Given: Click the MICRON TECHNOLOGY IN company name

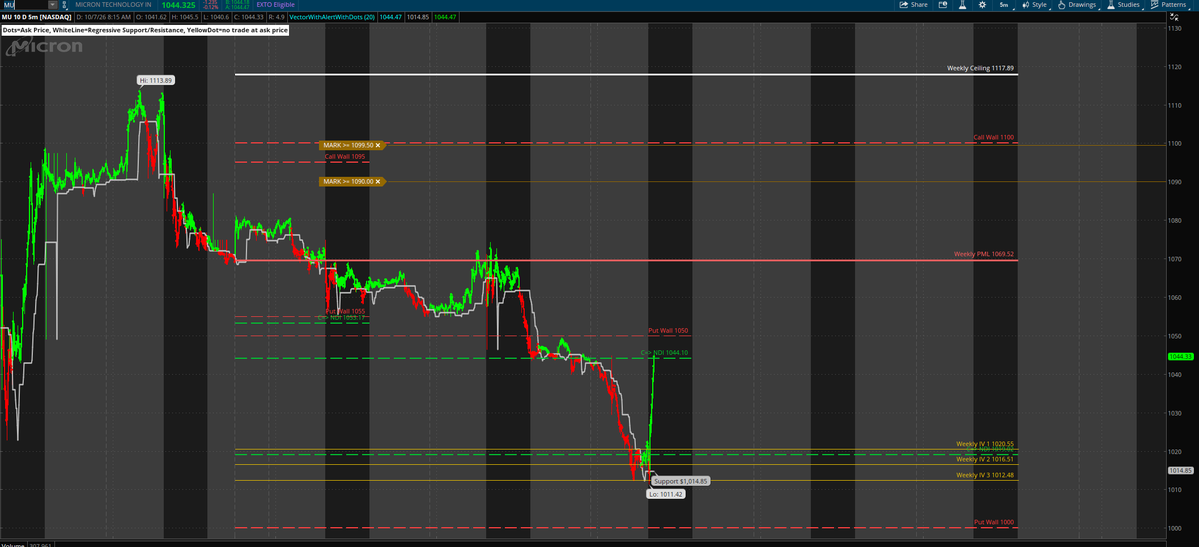Looking at the screenshot, I should tap(113, 5).
